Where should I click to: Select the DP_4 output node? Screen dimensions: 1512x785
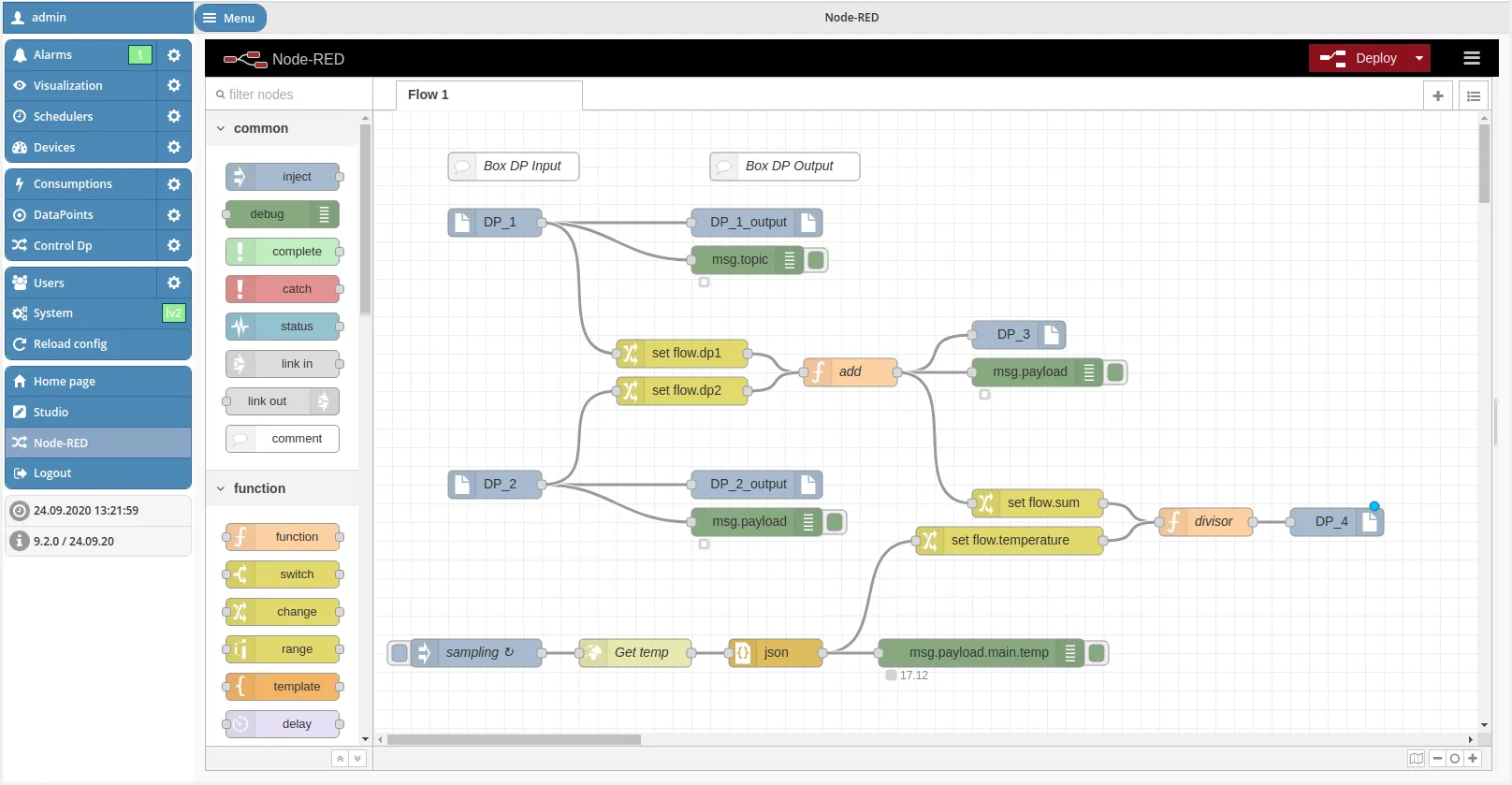click(1336, 522)
